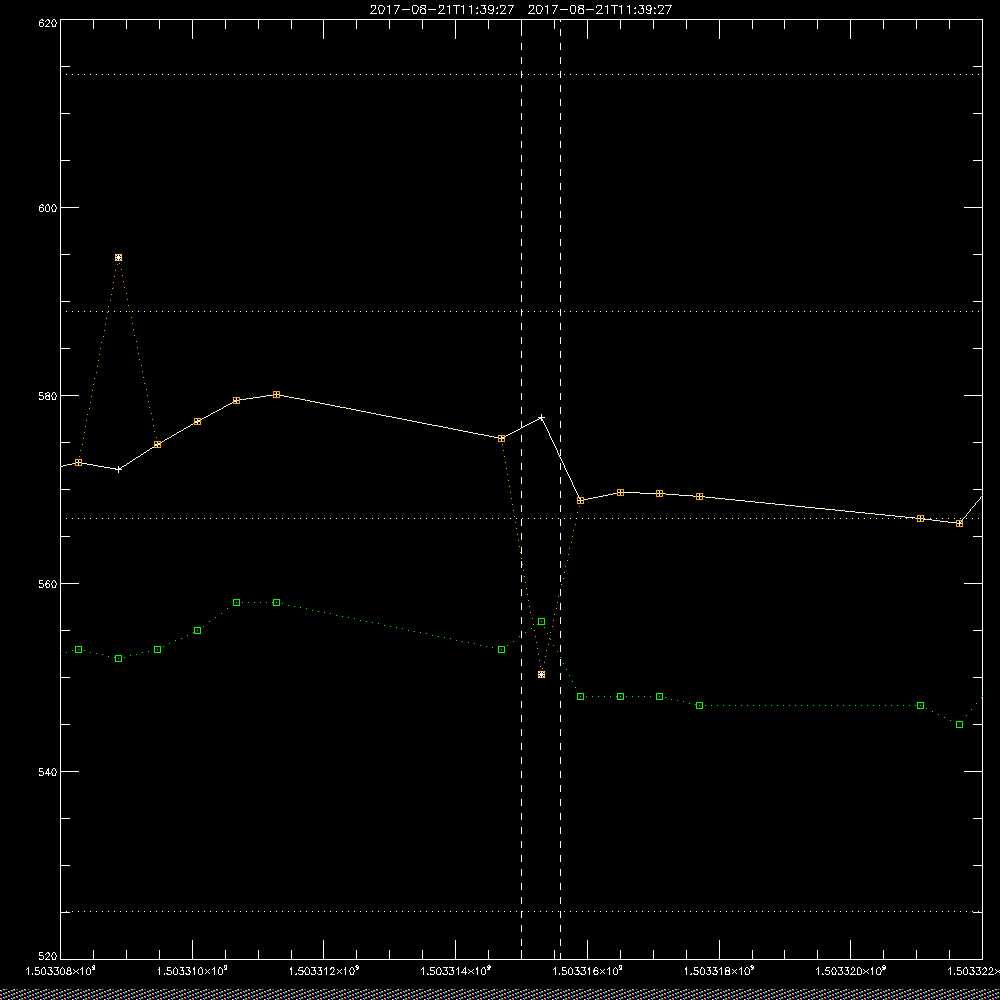
Task: Click the x-axis label 1.503312×10⁹
Action: 324,971
